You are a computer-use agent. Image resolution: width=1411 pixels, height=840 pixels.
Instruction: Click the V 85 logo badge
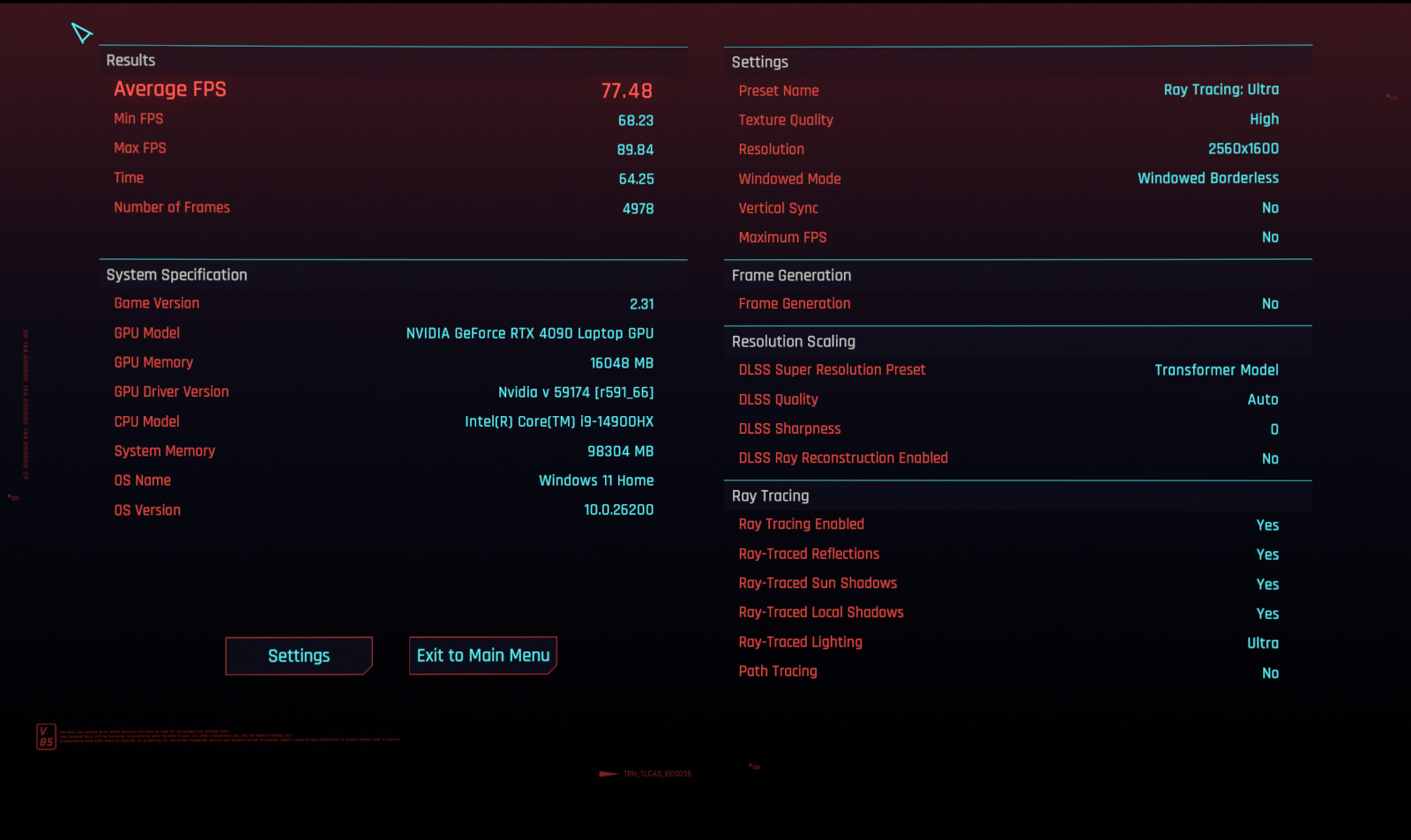pos(46,737)
